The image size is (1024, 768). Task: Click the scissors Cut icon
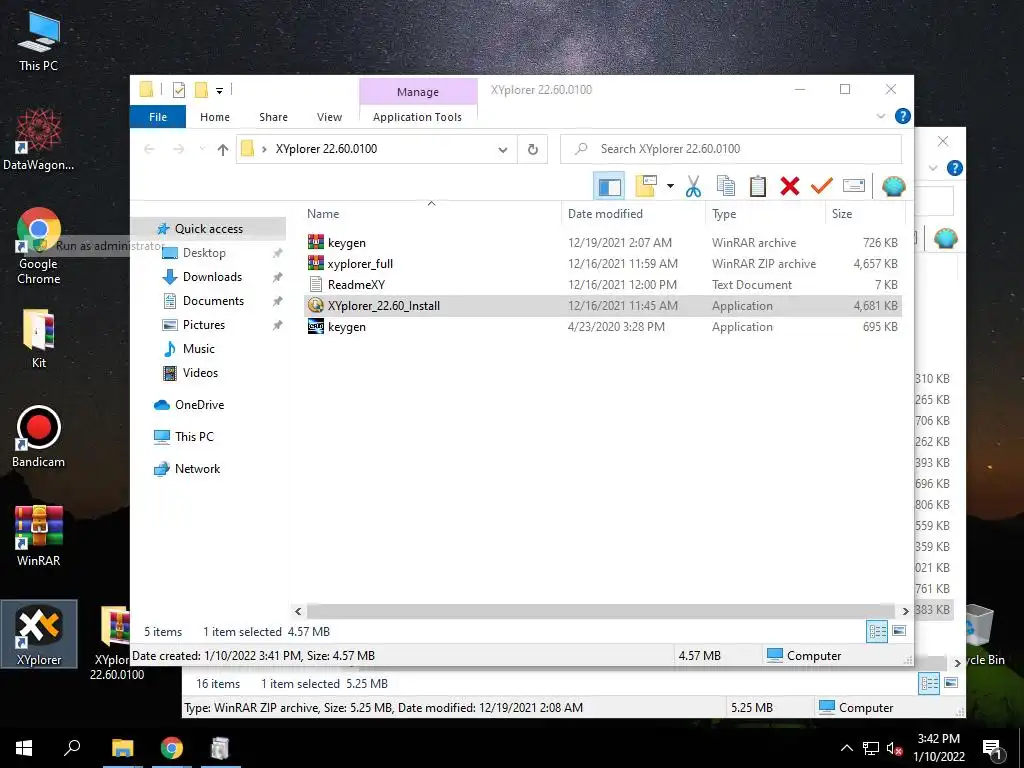tap(693, 187)
